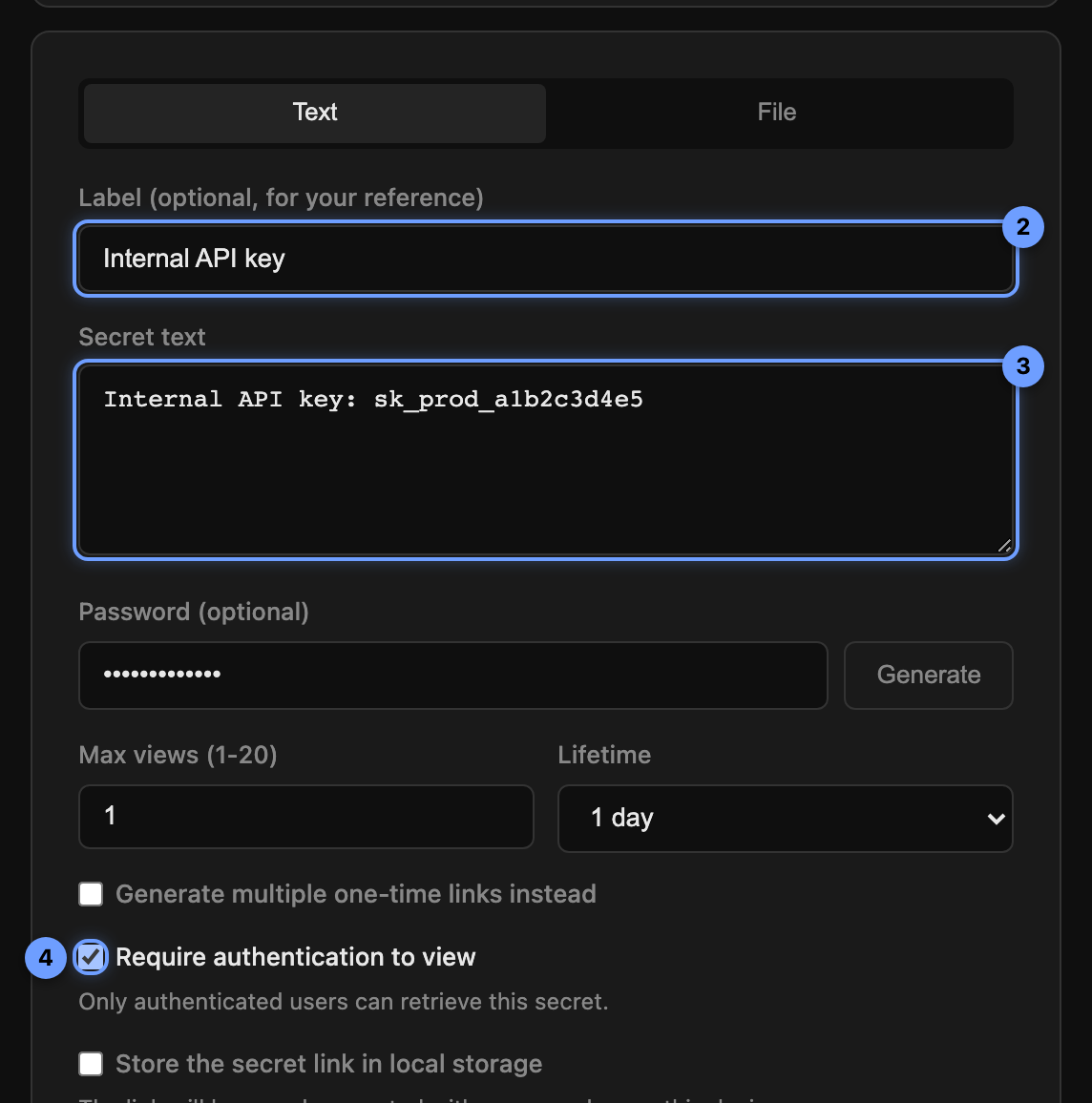Enable generate multiple one-time links
The image size is (1092, 1103).
click(91, 894)
